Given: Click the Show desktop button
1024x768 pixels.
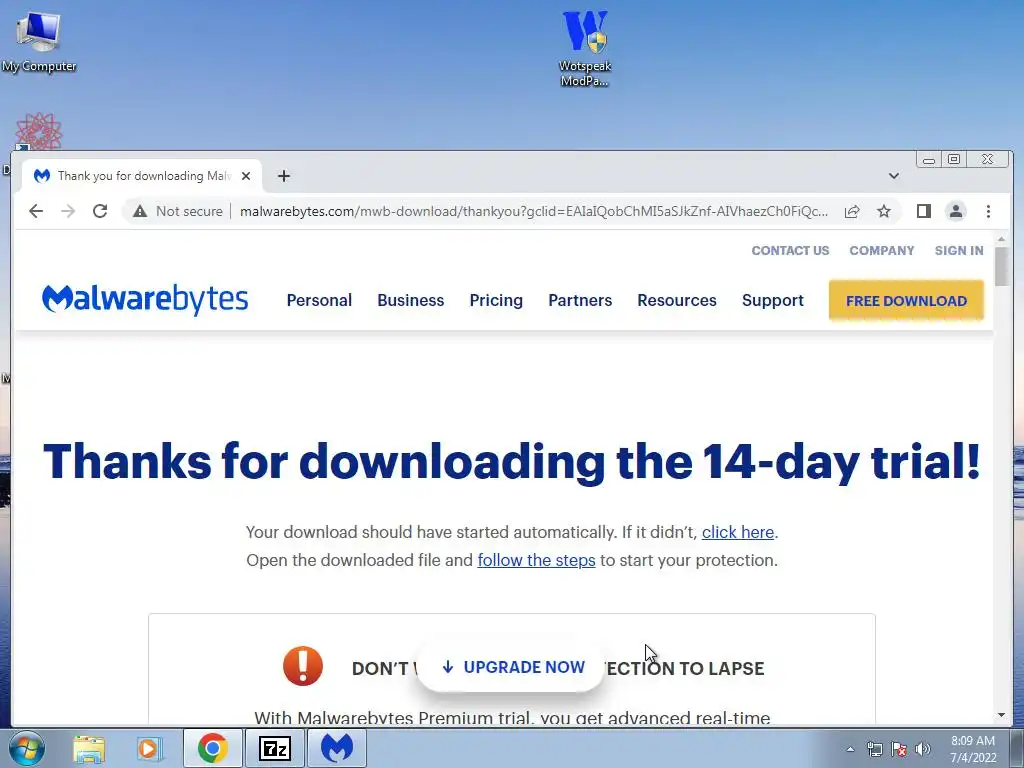Looking at the screenshot, I should pyautogui.click(x=1018, y=748).
